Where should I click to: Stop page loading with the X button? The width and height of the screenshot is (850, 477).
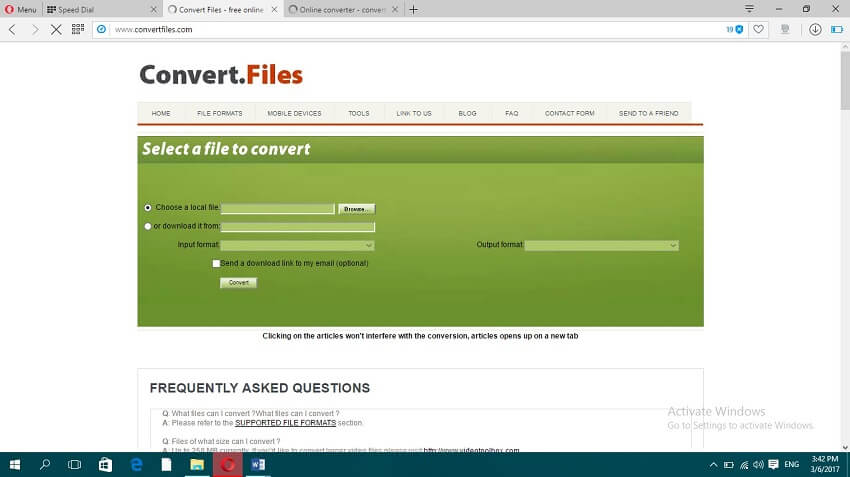(56, 29)
